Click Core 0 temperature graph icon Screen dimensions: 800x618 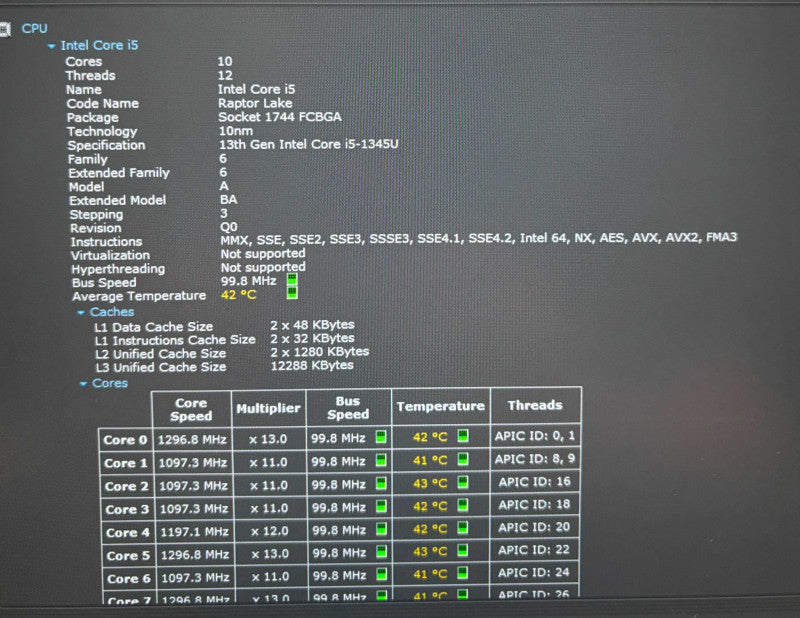[463, 436]
